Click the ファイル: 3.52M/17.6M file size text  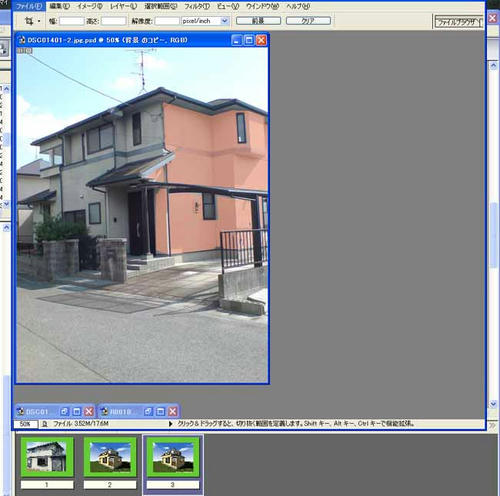81,424
